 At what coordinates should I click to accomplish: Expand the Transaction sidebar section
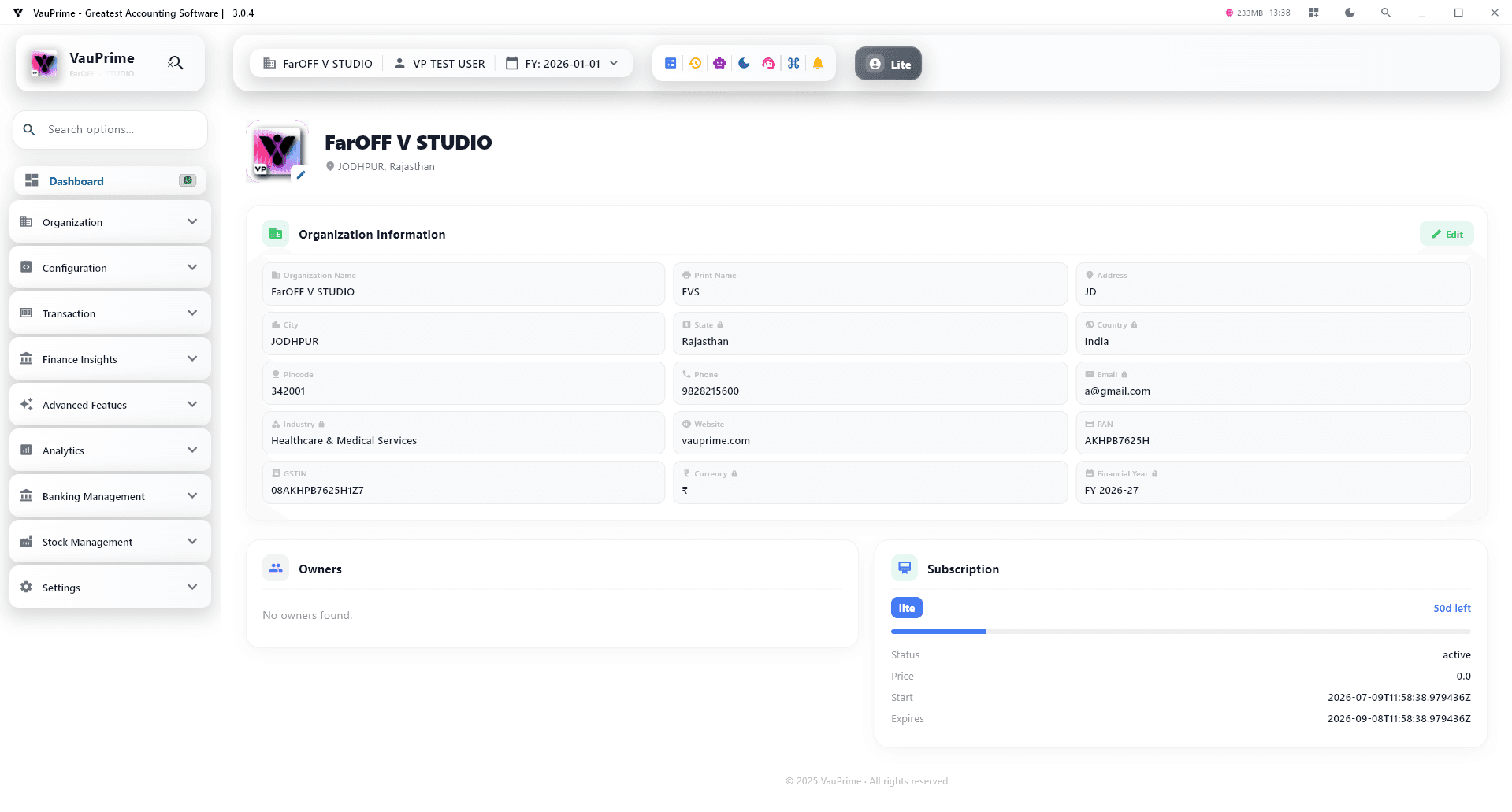[110, 313]
